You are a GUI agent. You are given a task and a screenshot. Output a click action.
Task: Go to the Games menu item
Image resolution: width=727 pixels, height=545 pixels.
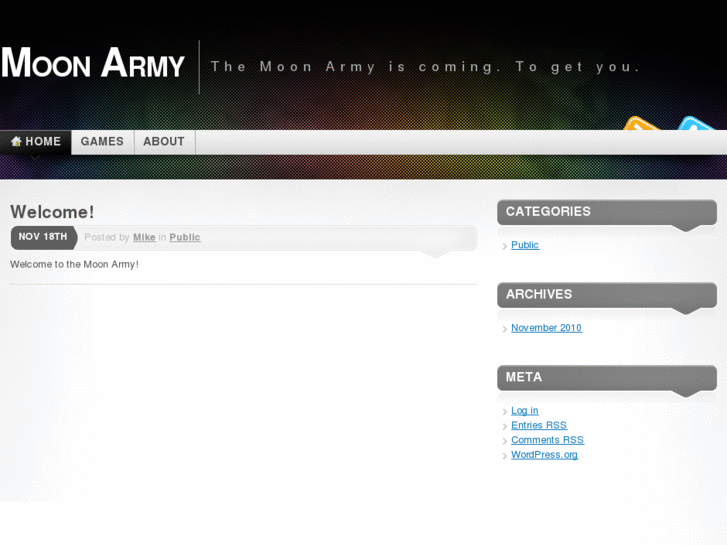click(102, 141)
